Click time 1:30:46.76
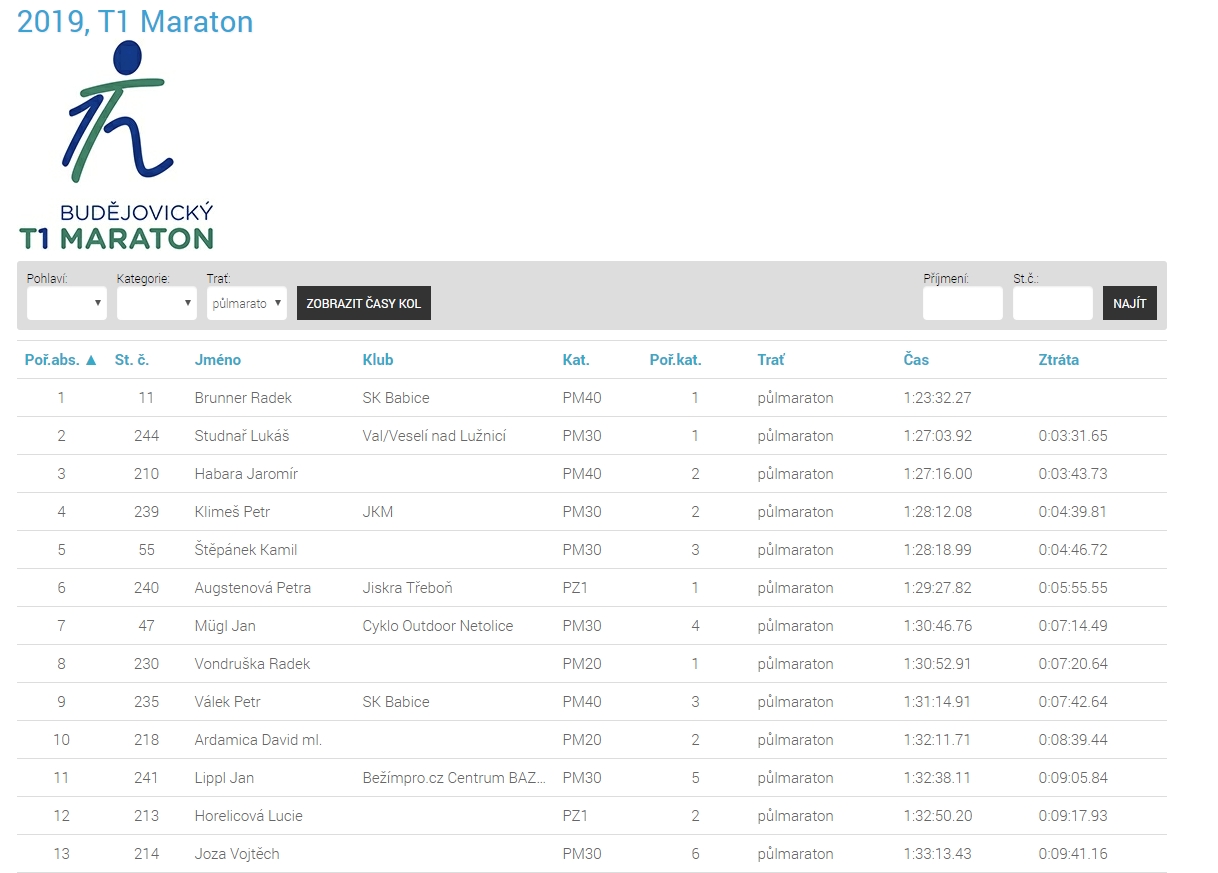Screen dimensions: 1218x873 937,626
